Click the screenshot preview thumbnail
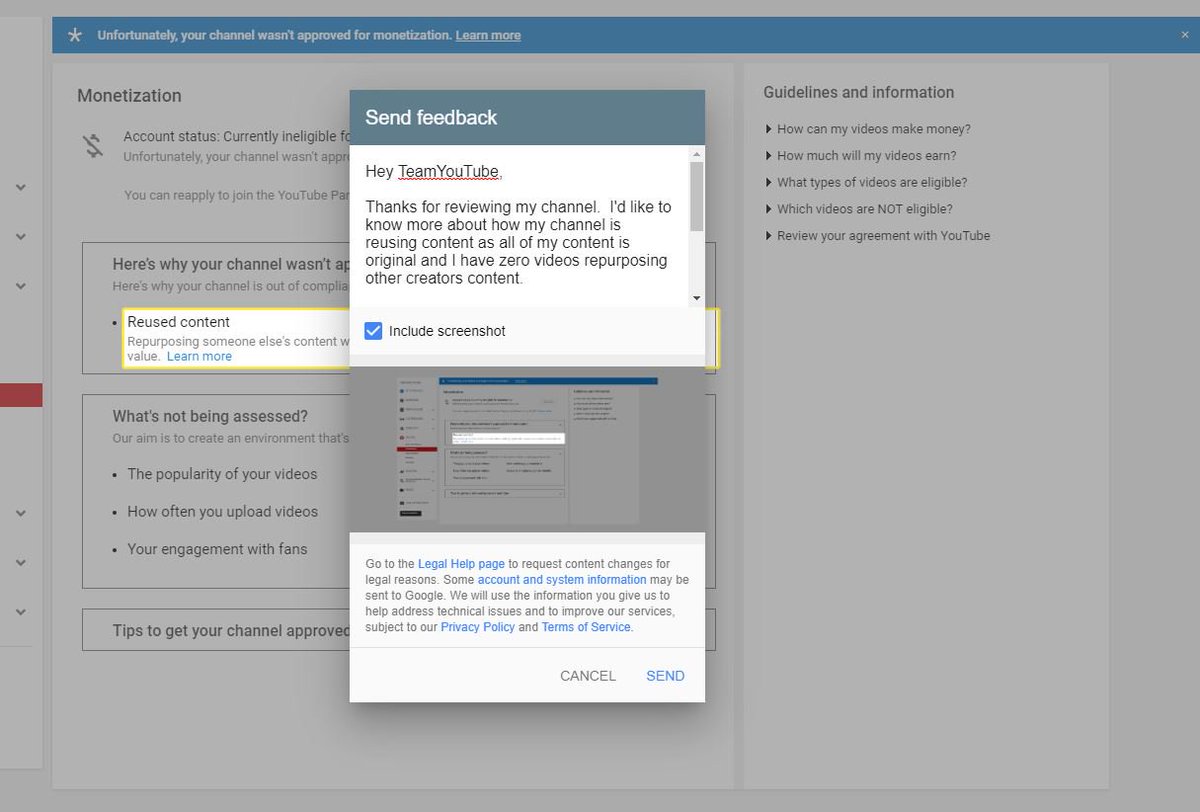This screenshot has width=1200, height=812. pos(527,448)
